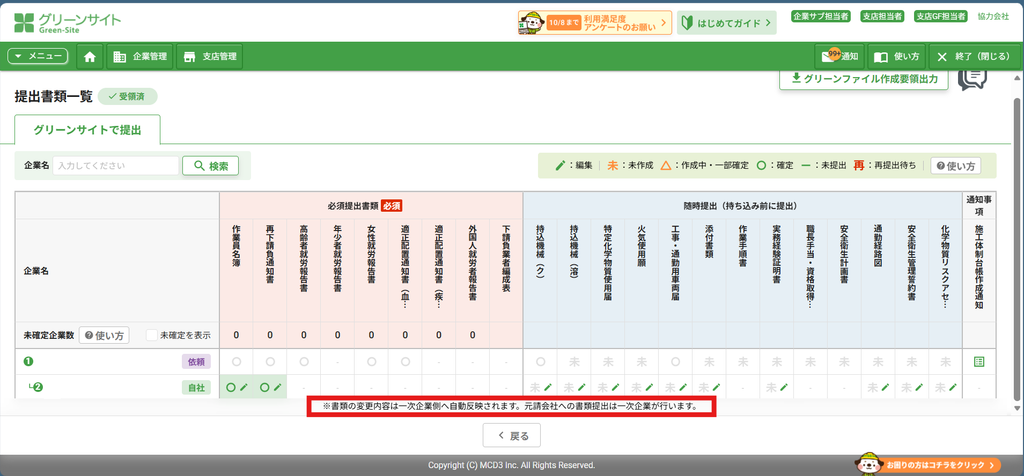Click 持込機械(ク) circle in row ❶
The width and height of the screenshot is (1024, 476).
pyautogui.click(x=540, y=362)
